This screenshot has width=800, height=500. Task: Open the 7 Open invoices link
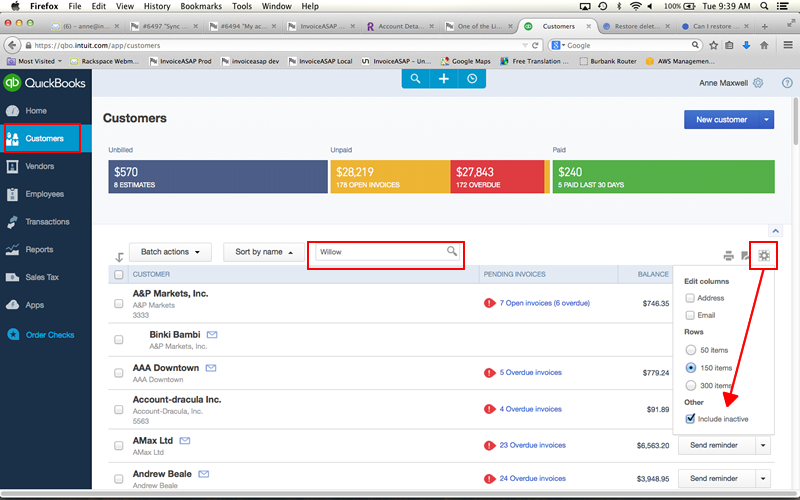(545, 303)
